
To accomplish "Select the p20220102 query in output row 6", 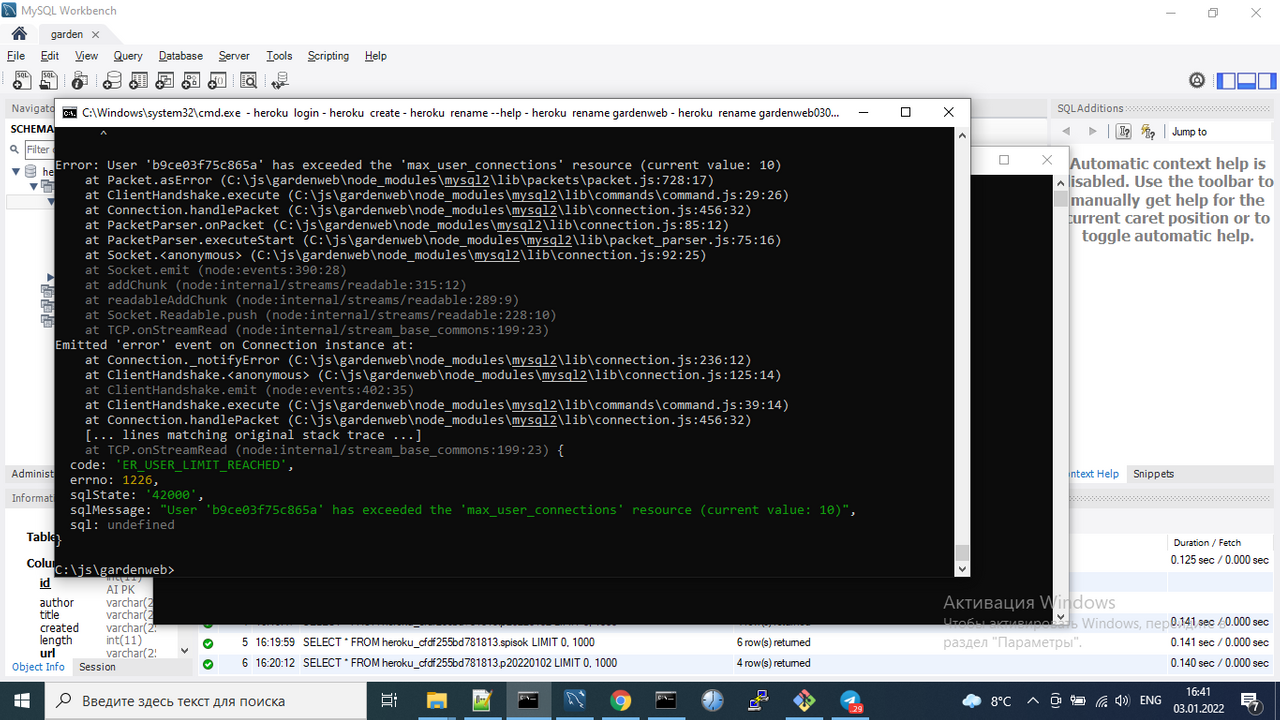I will coord(460,663).
